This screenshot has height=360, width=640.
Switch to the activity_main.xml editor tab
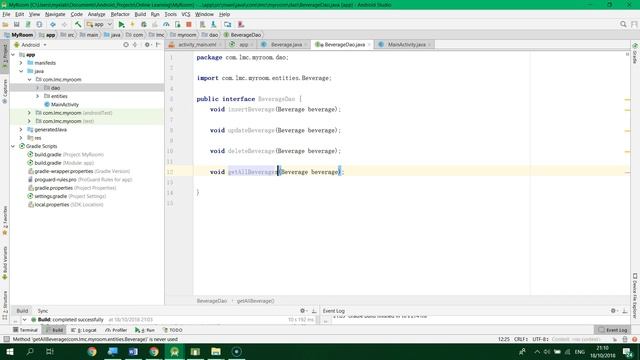[x=196, y=44]
